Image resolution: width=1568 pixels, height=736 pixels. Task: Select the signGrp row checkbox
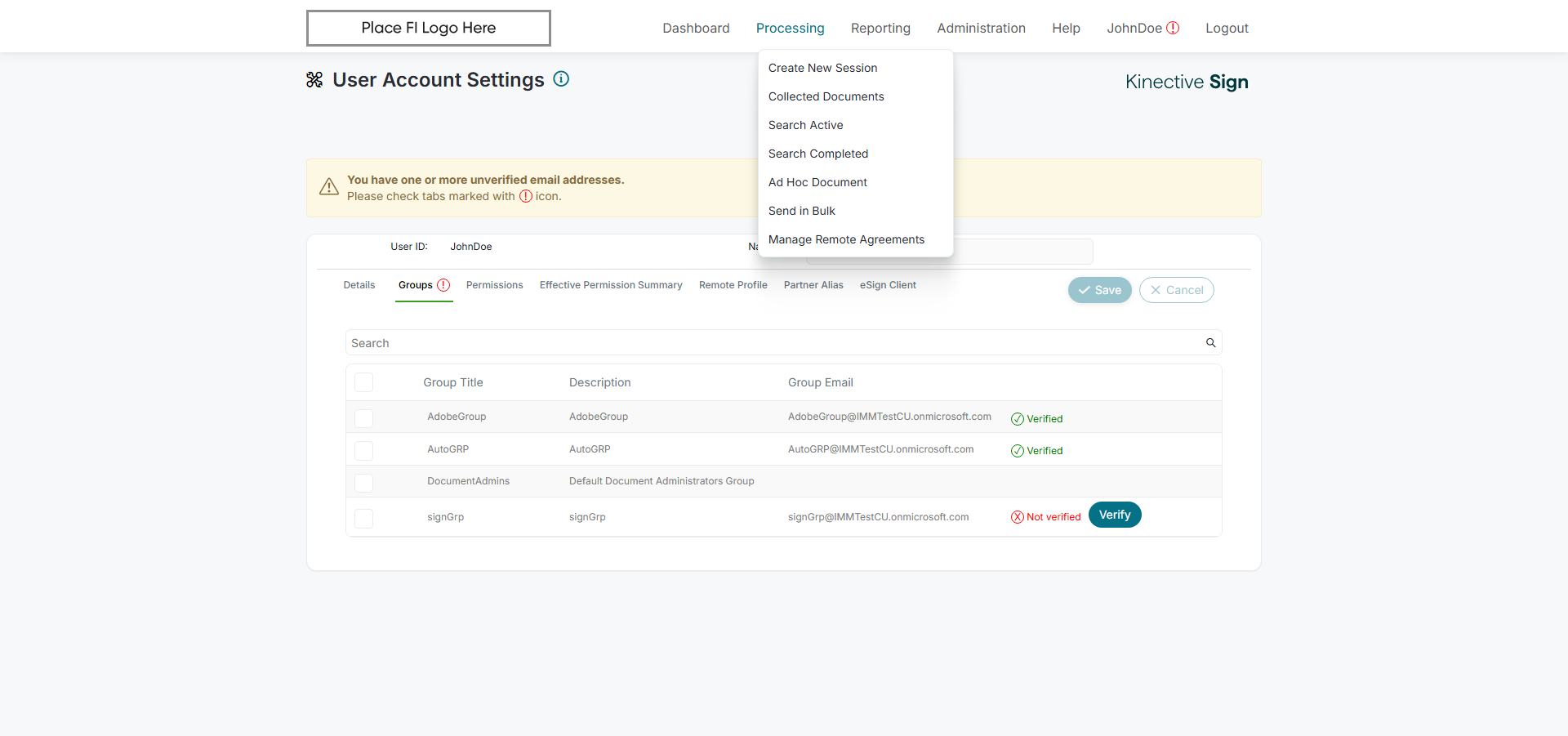(x=364, y=518)
